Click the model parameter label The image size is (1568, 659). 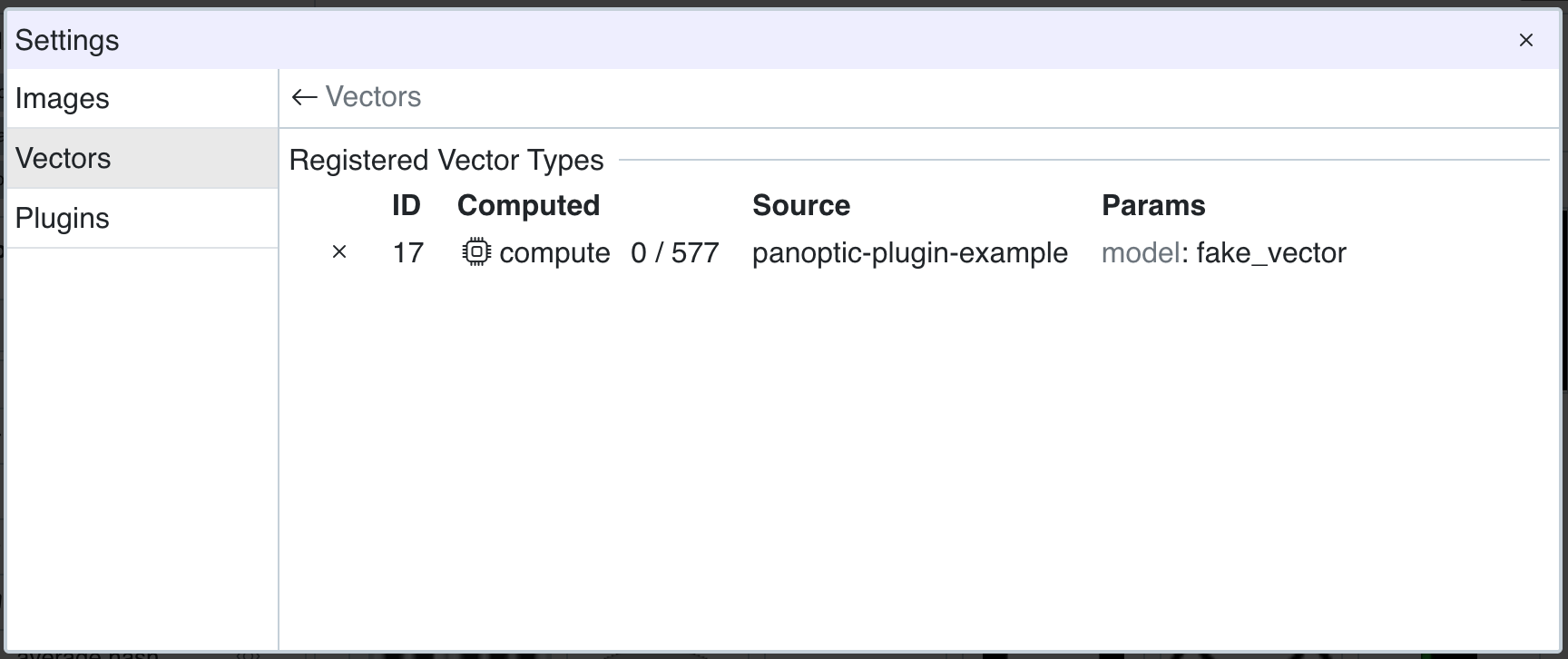click(1141, 252)
